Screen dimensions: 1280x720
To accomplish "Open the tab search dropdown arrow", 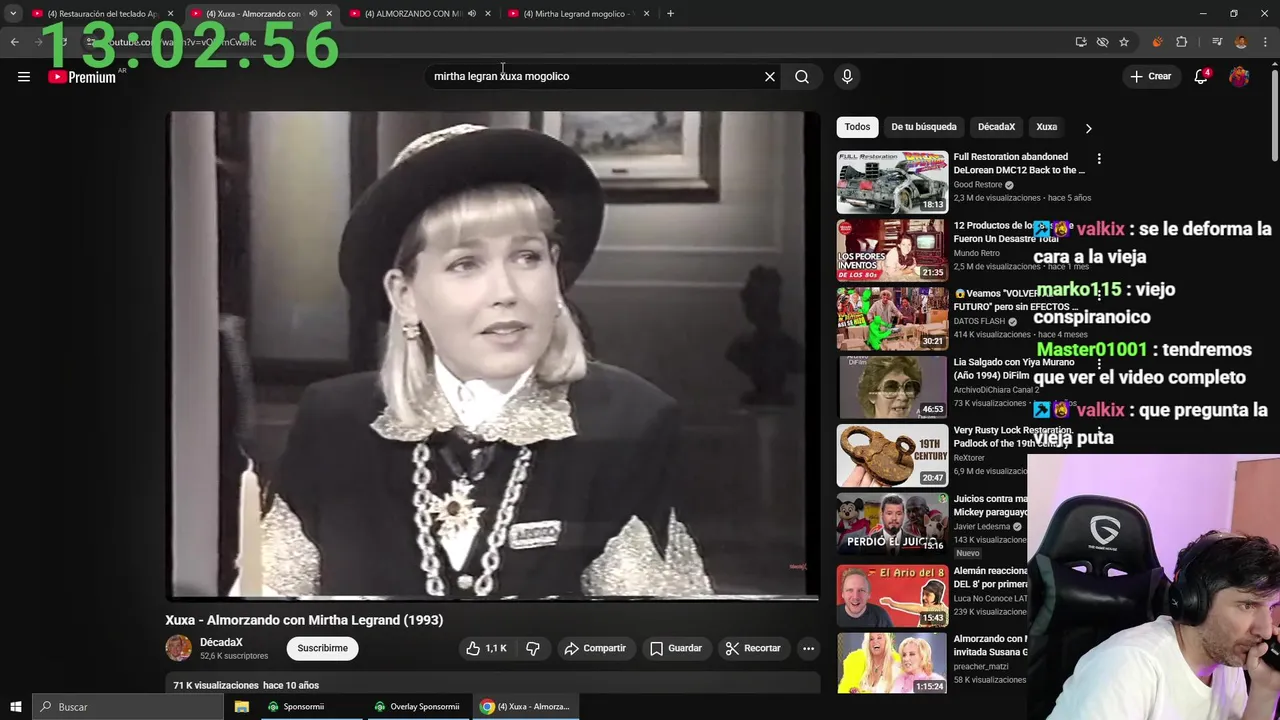I will click(13, 14).
